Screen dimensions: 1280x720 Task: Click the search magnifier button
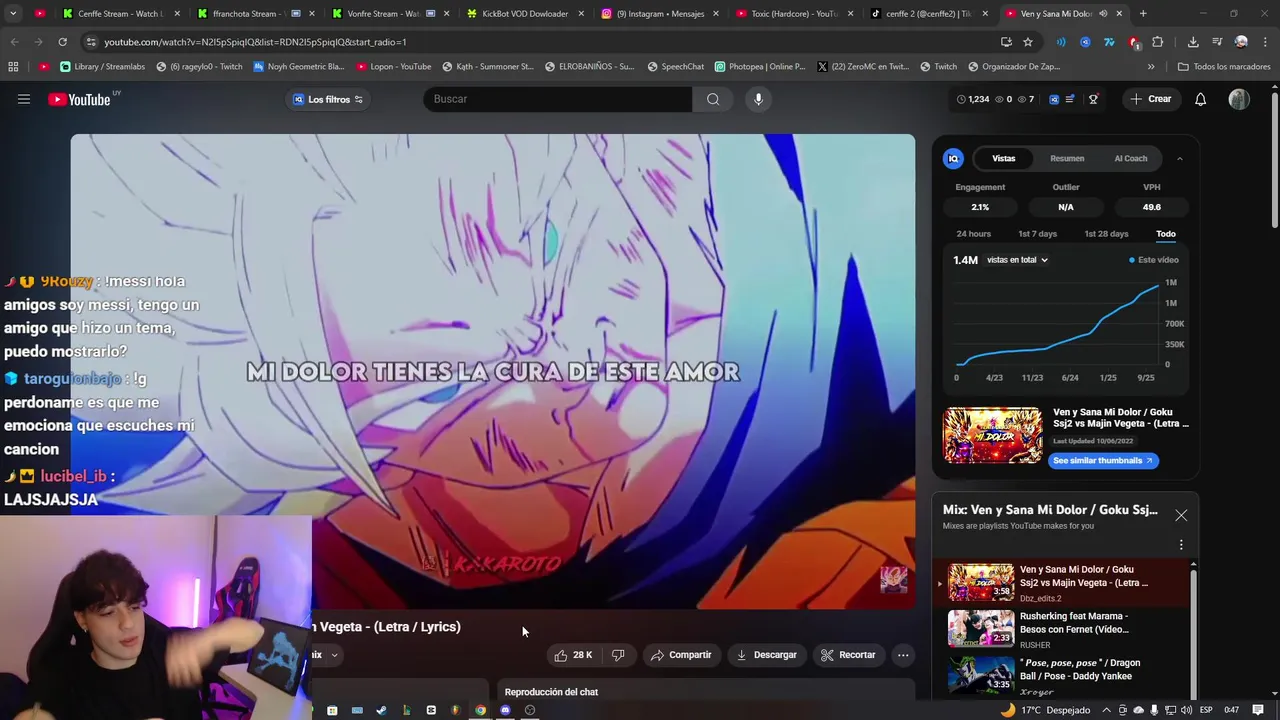[713, 99]
